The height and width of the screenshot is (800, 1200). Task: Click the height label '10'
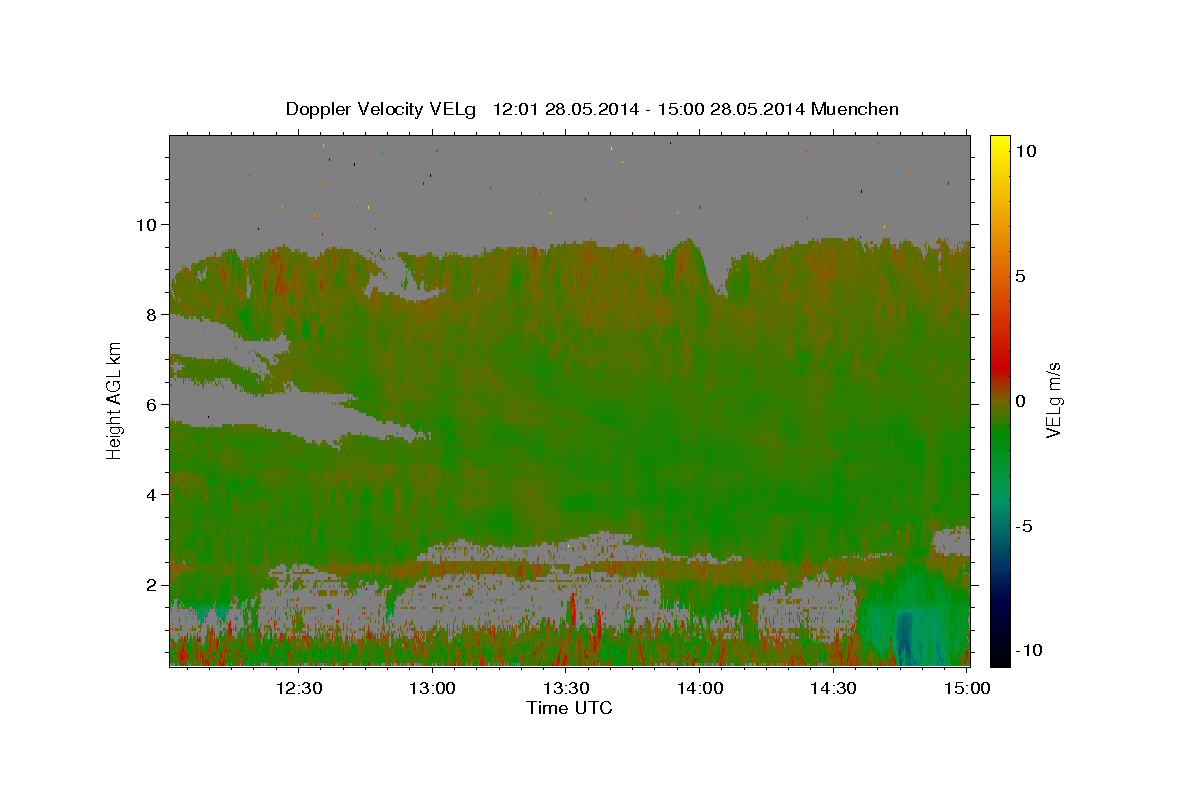[146, 224]
